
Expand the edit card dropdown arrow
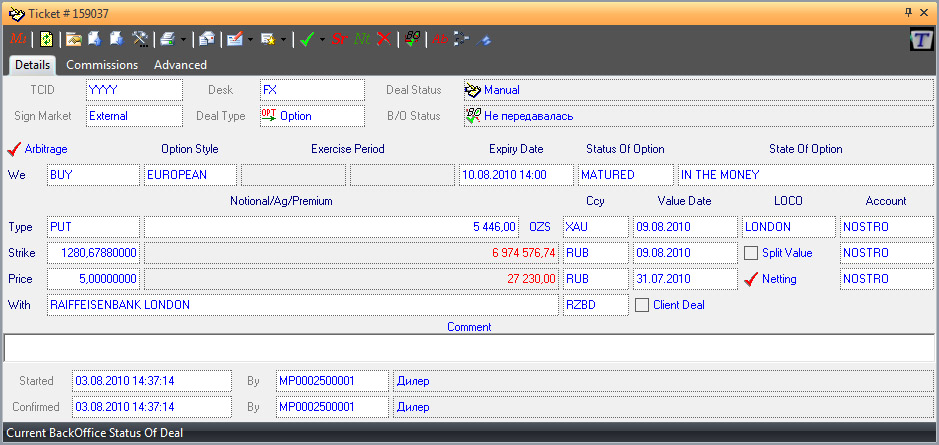(250, 40)
